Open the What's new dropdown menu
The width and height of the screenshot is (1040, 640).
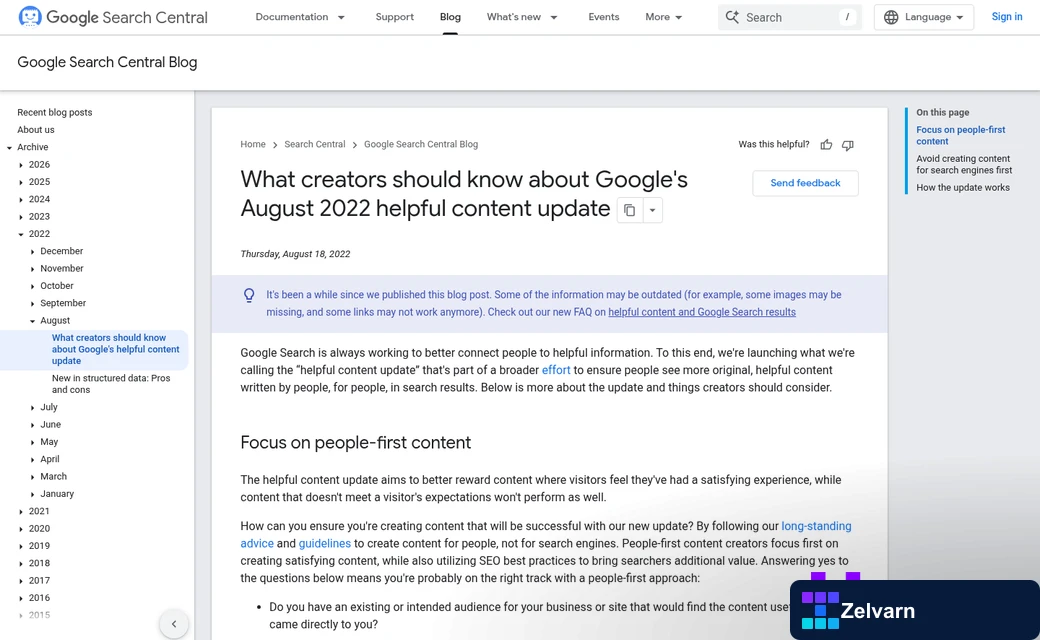pos(522,17)
